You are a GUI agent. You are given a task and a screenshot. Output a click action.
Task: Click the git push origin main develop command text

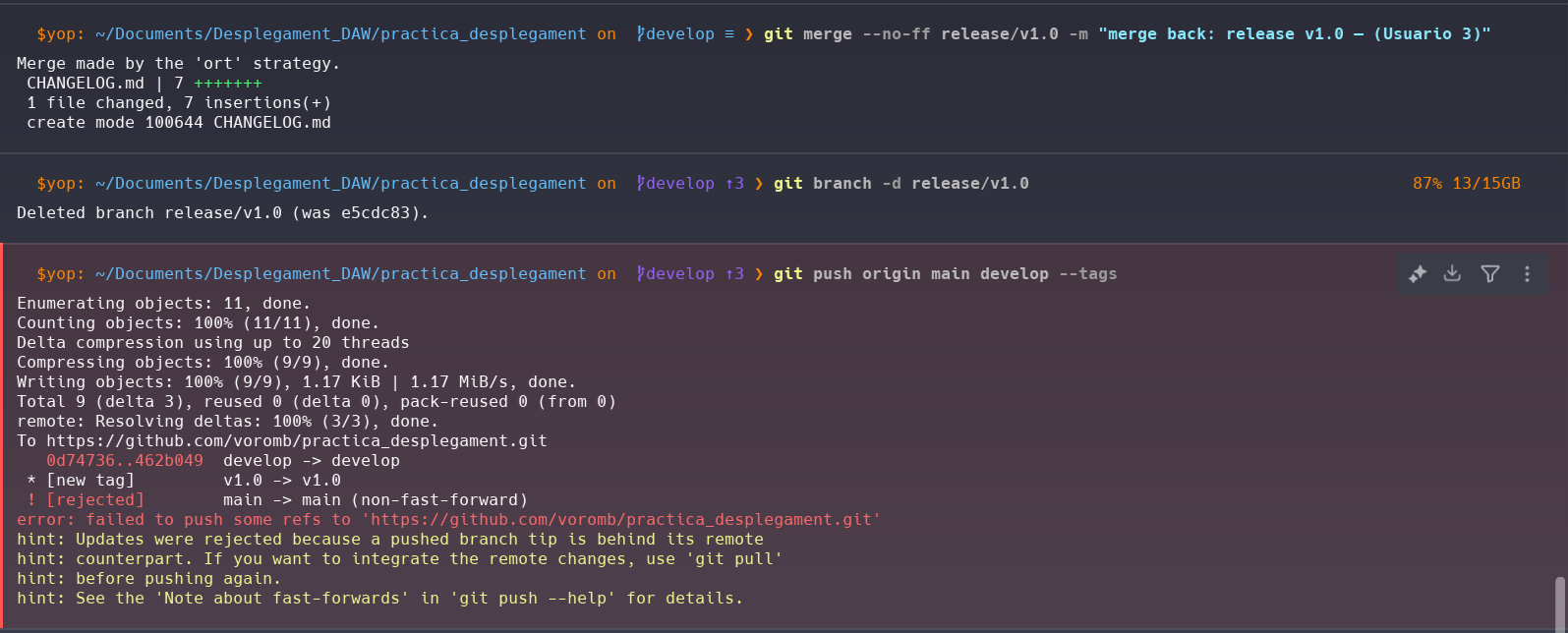[945, 274]
